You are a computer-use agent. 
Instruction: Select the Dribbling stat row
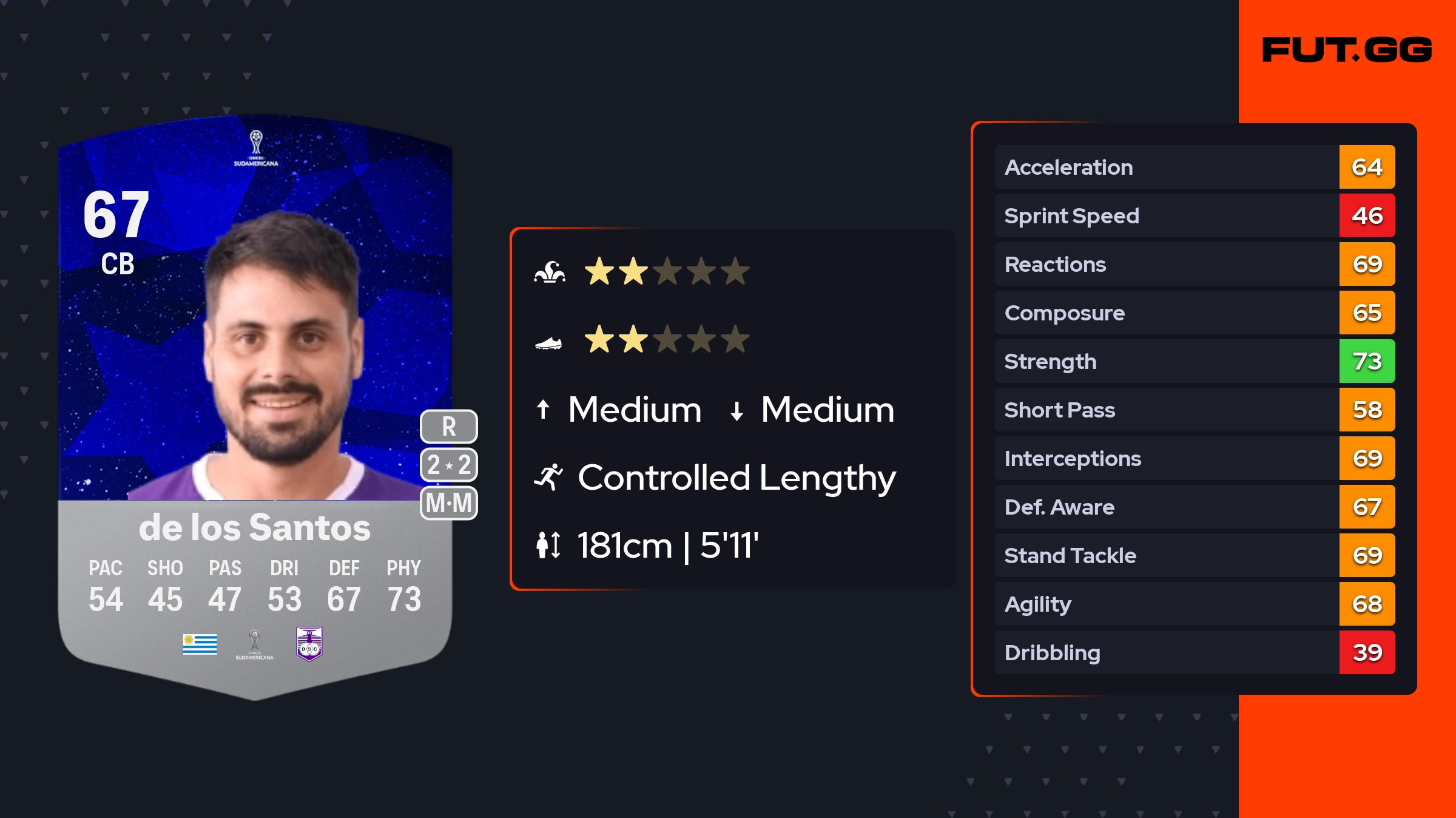[x=1166, y=653]
